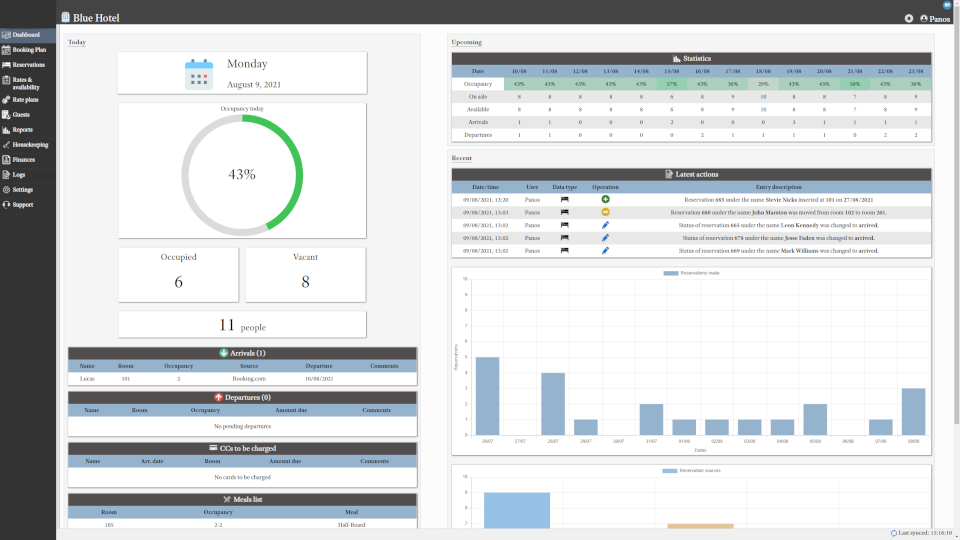Open the Reports menu item
The width and height of the screenshot is (960, 540).
pyautogui.click(x=22, y=129)
